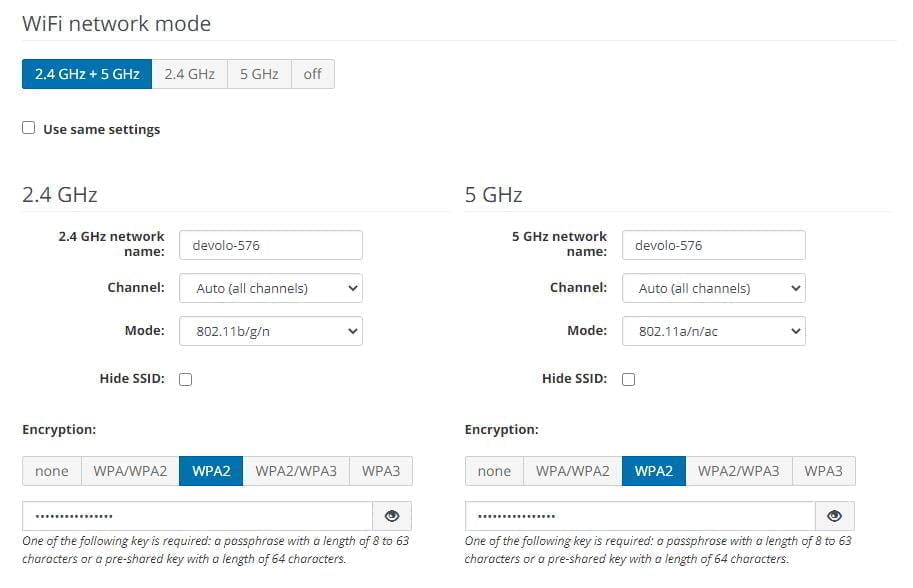Turn WiFi network mode off
Image resolution: width=913 pixels, height=588 pixels.
coord(313,74)
